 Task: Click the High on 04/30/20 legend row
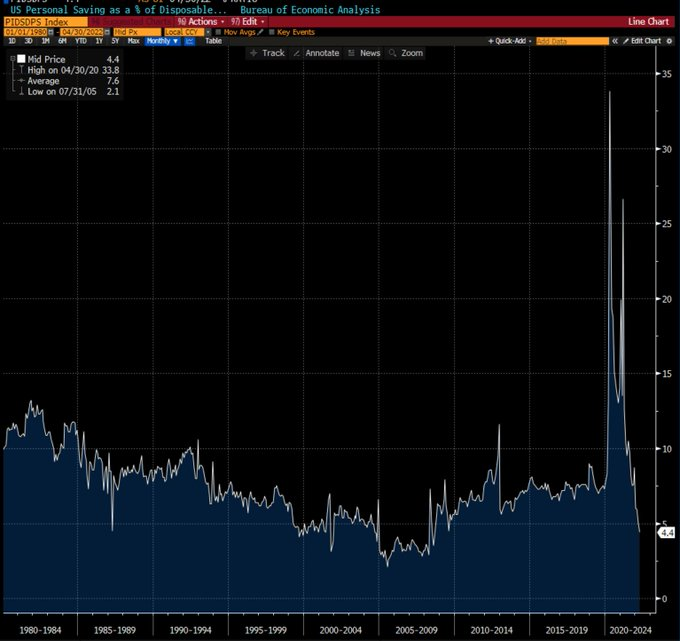(x=69, y=70)
